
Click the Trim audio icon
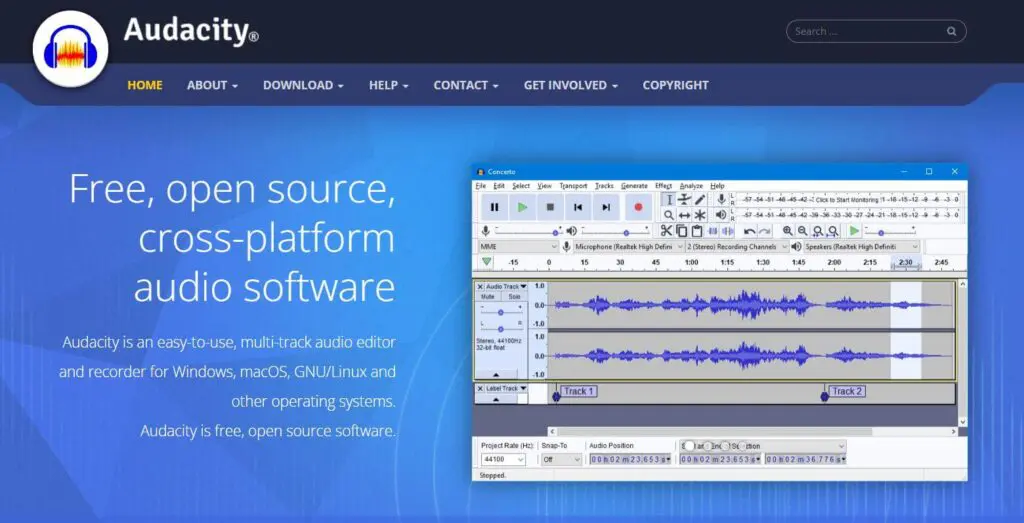712,231
